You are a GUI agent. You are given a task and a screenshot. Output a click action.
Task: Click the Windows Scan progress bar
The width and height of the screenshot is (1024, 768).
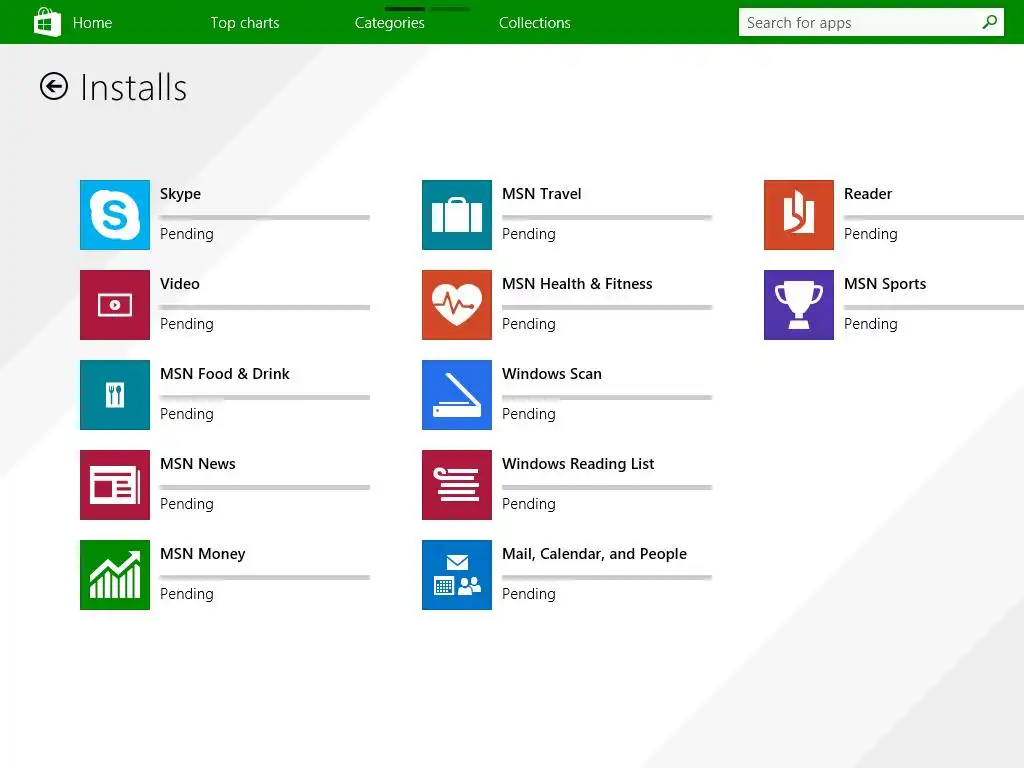click(x=607, y=398)
